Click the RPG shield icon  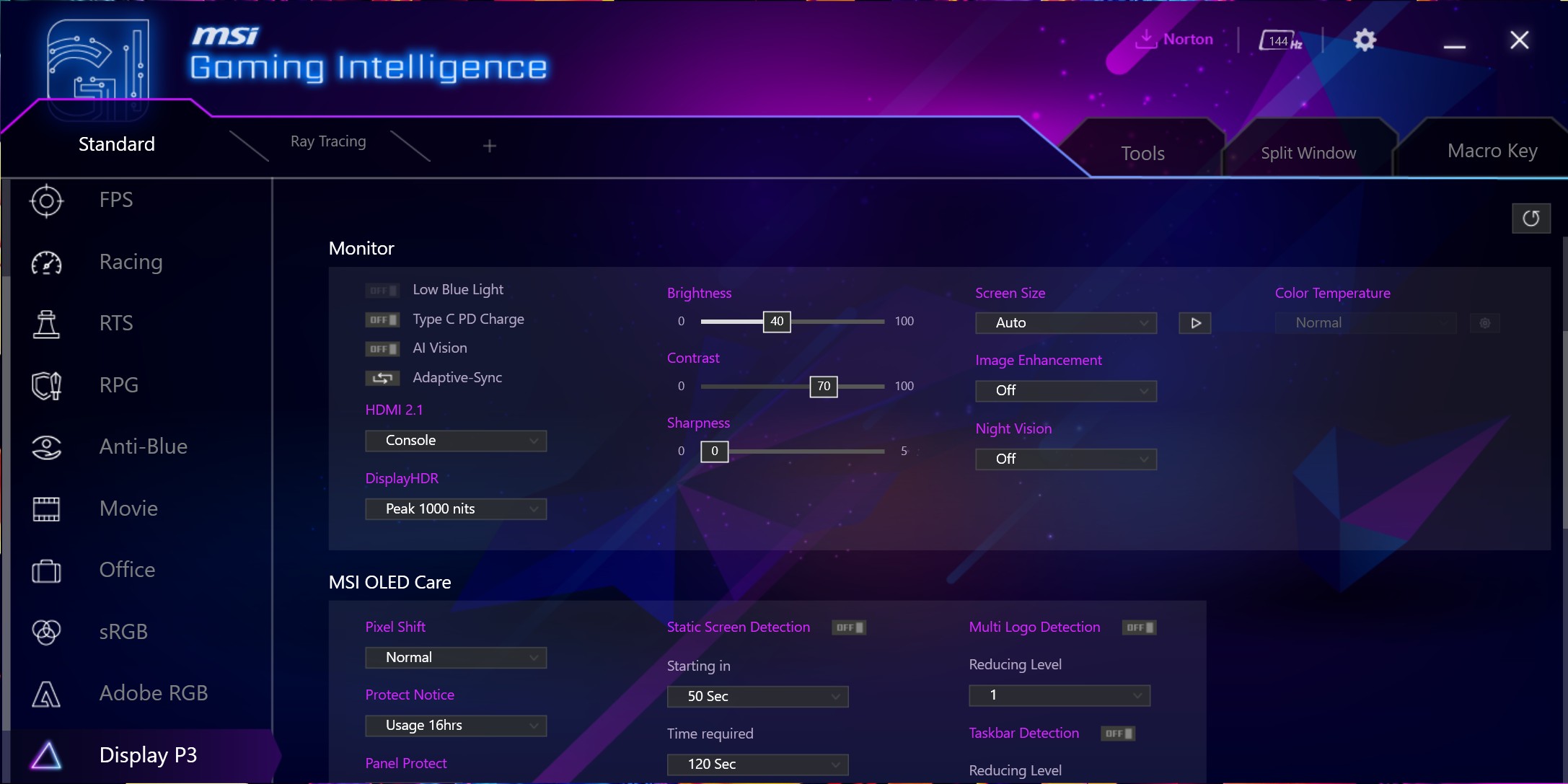(46, 385)
